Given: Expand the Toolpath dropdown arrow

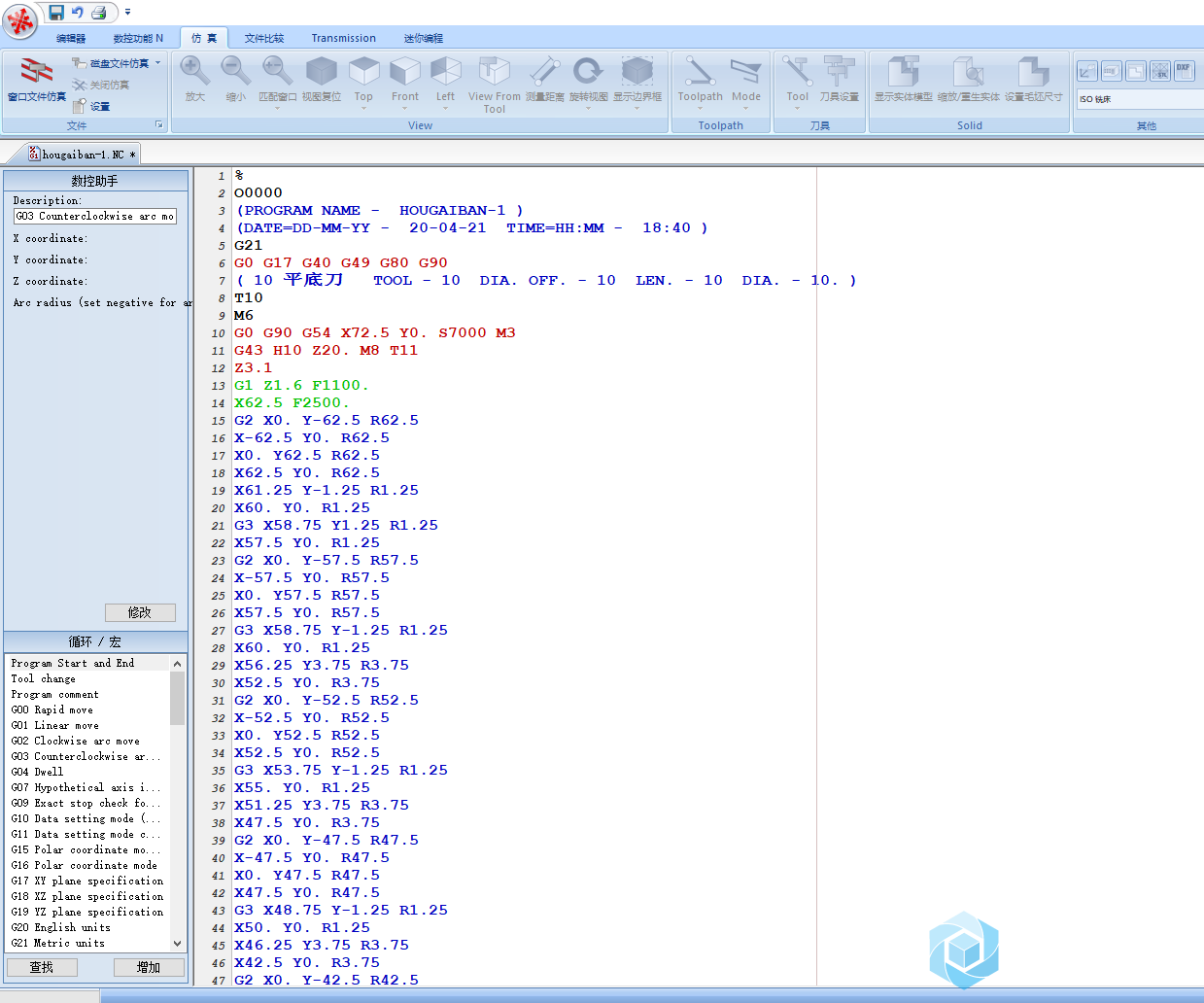Looking at the screenshot, I should click(701, 108).
